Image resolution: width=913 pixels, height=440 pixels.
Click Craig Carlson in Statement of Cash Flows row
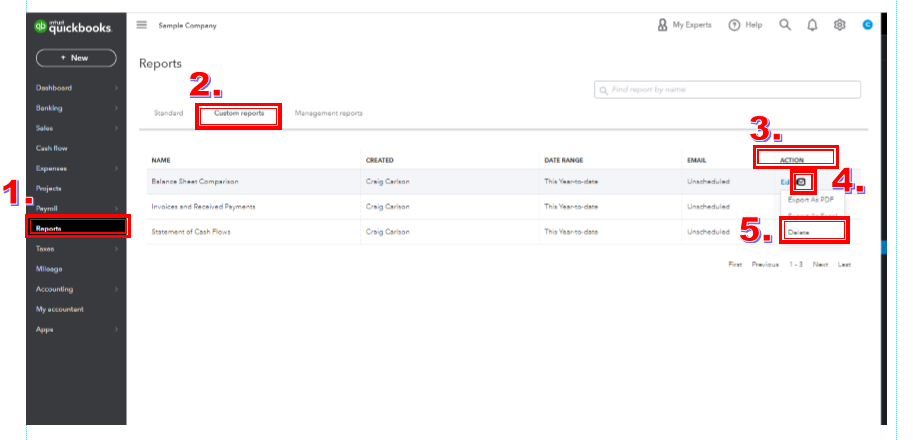388,232
